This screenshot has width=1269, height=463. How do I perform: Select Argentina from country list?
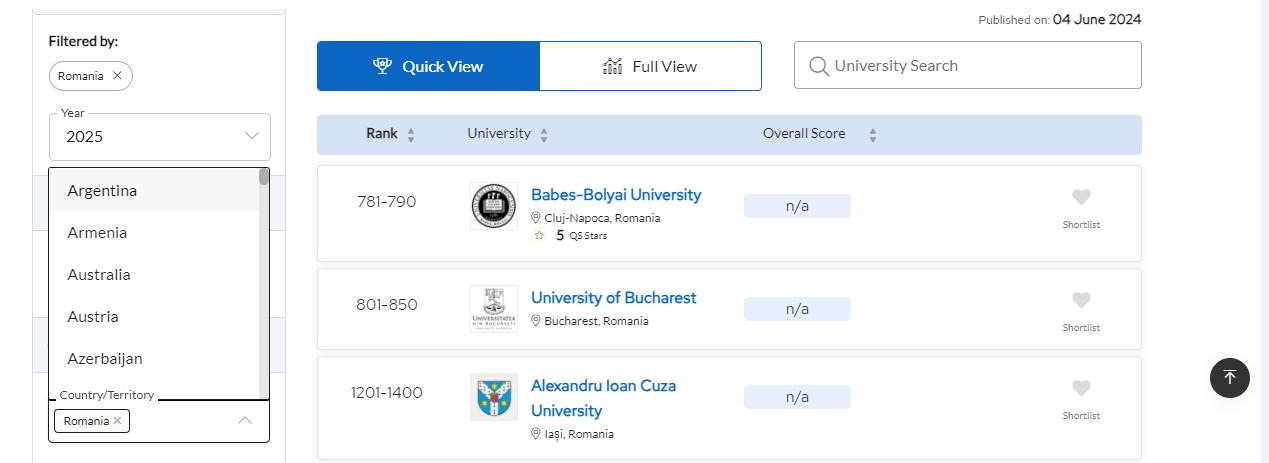[x=102, y=190]
